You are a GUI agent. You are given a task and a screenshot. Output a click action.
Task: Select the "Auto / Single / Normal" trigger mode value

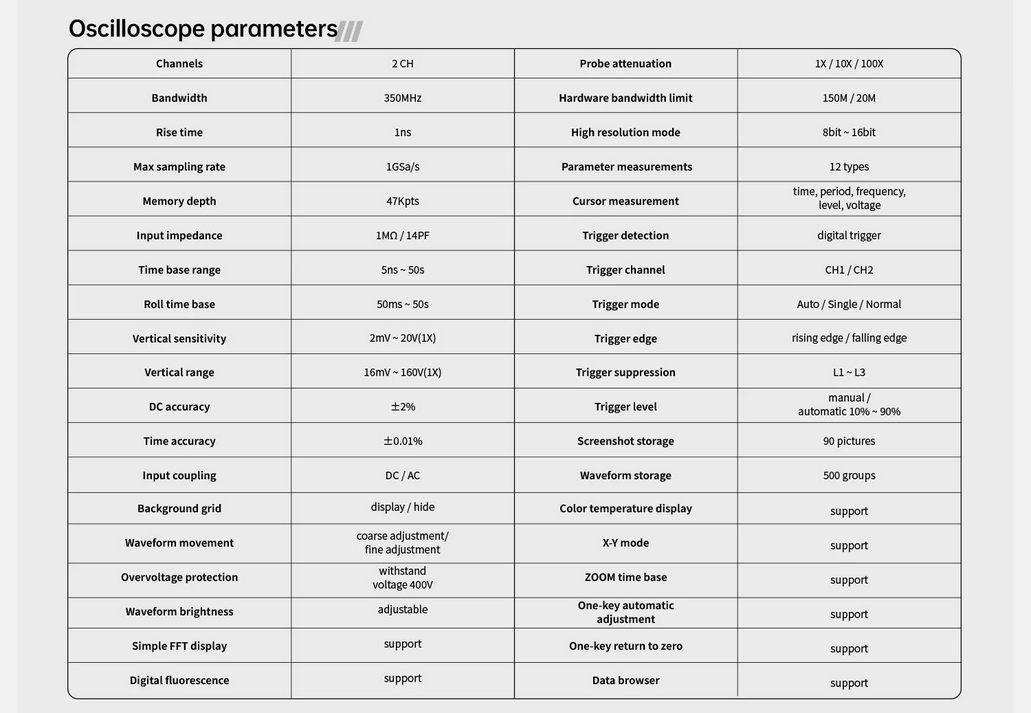pos(849,304)
